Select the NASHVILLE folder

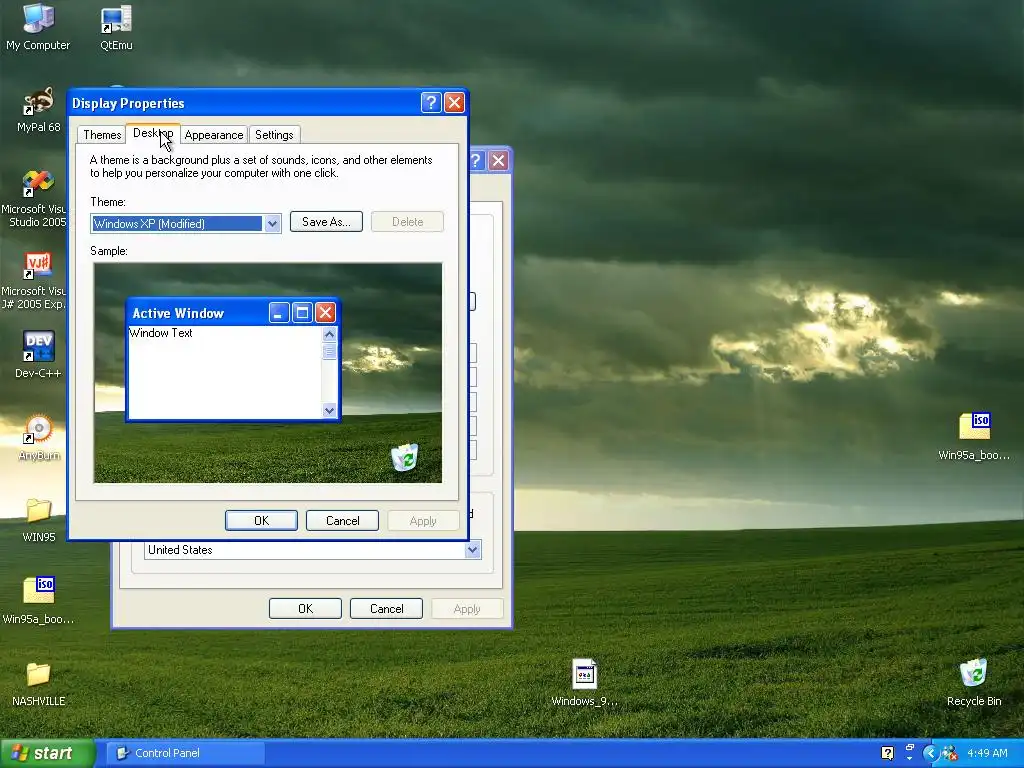point(39,684)
